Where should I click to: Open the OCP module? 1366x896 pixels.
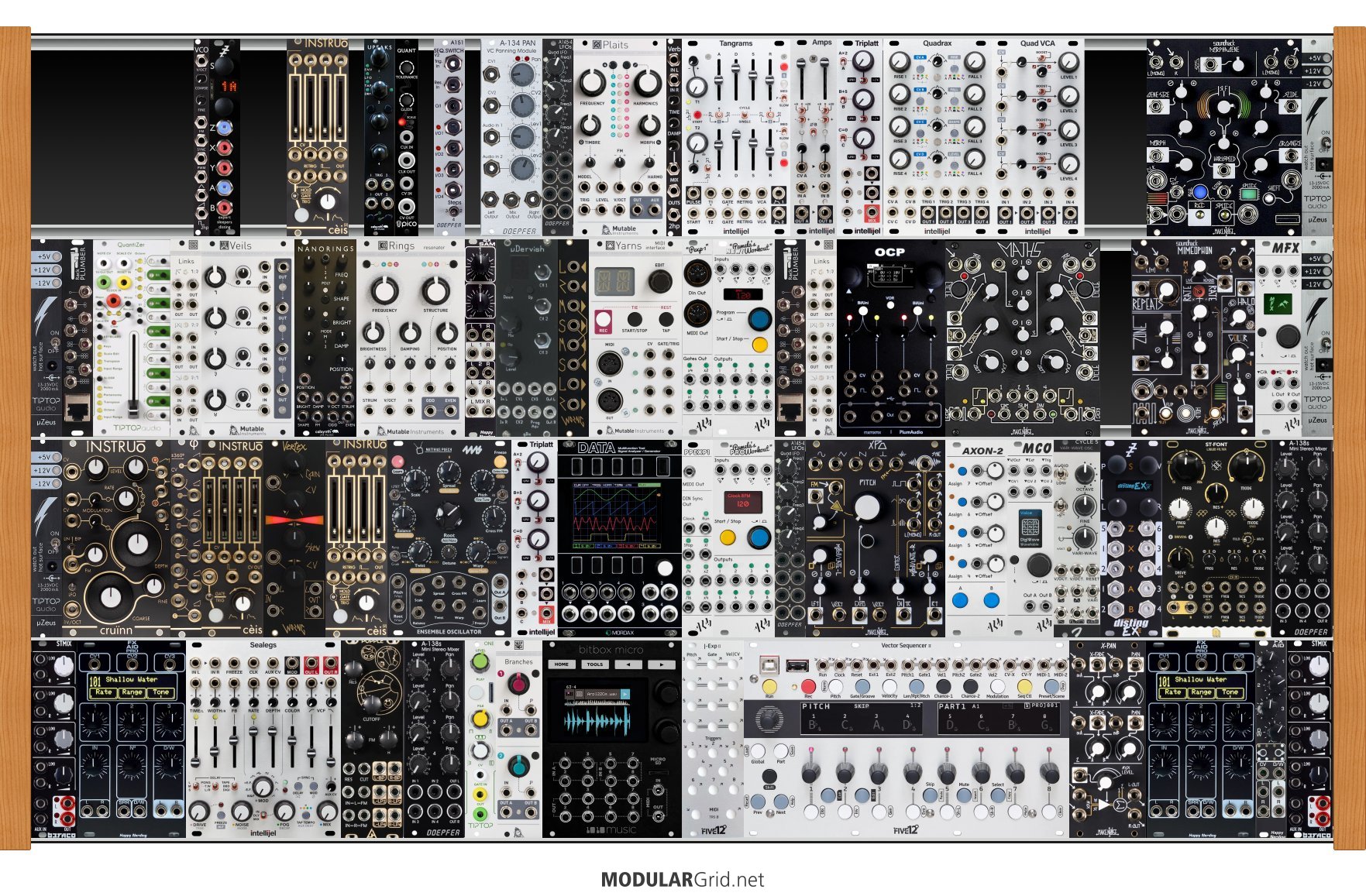pos(891,338)
